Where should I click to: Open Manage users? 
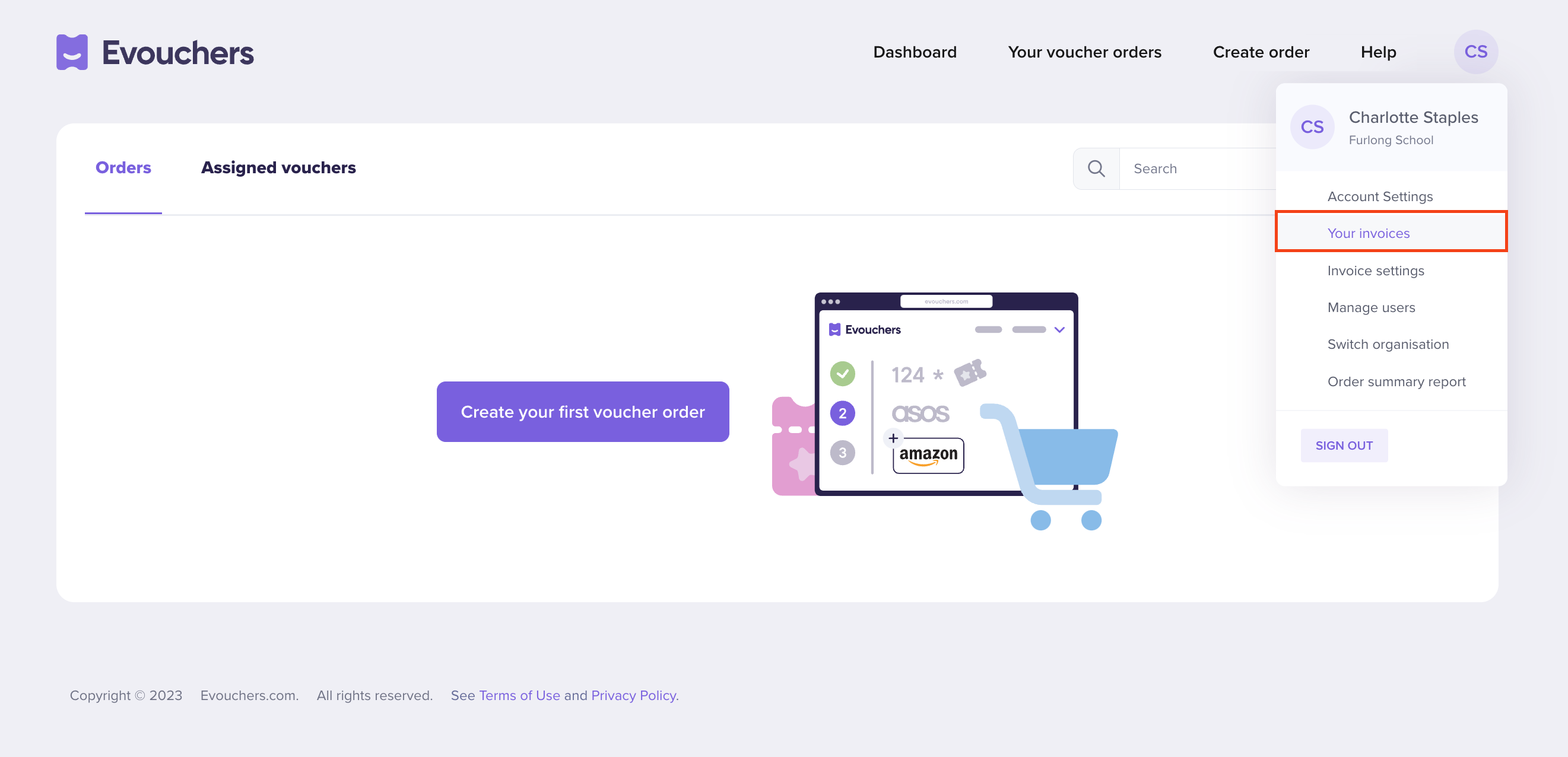(1372, 307)
